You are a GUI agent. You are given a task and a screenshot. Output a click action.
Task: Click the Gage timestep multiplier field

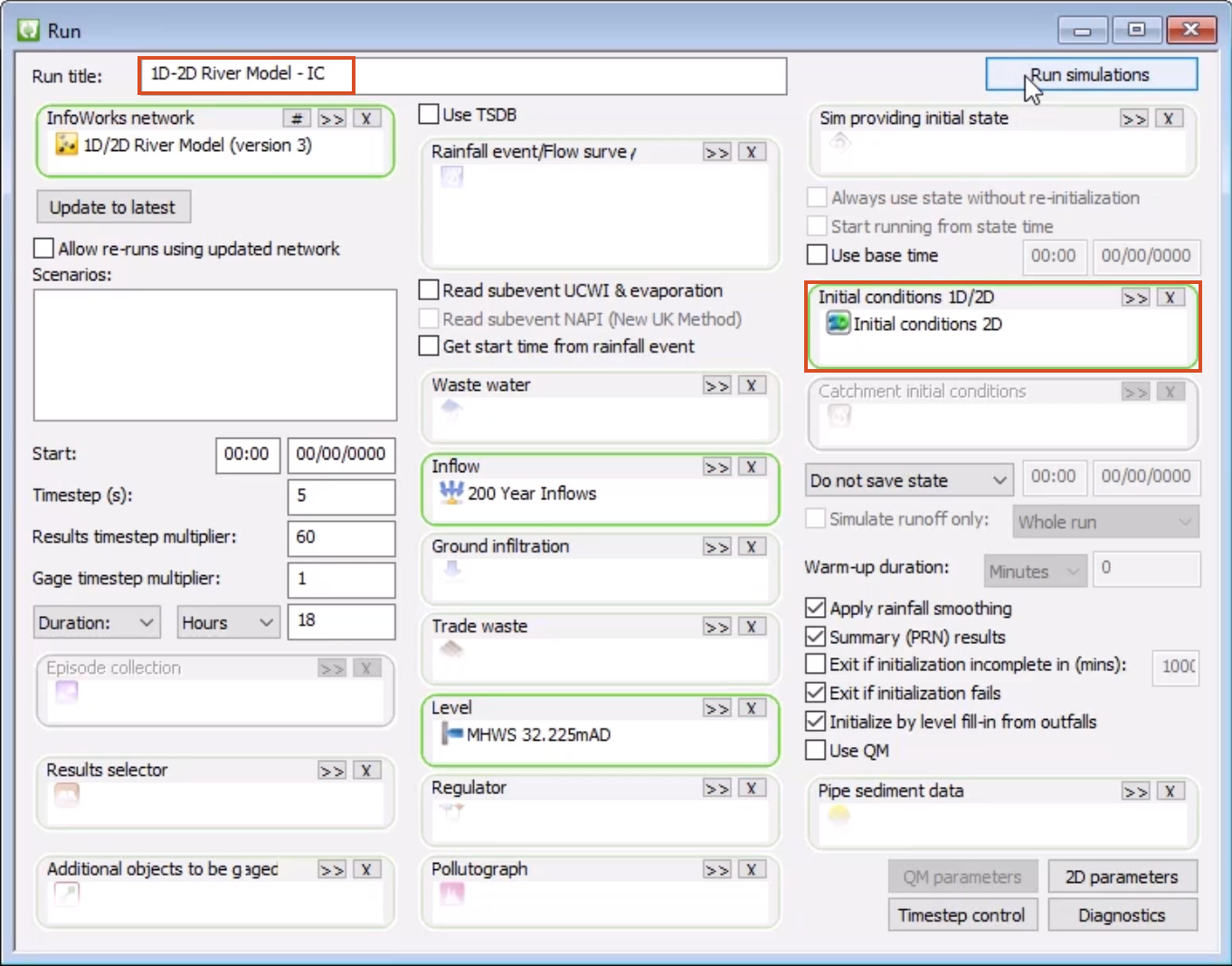341,580
